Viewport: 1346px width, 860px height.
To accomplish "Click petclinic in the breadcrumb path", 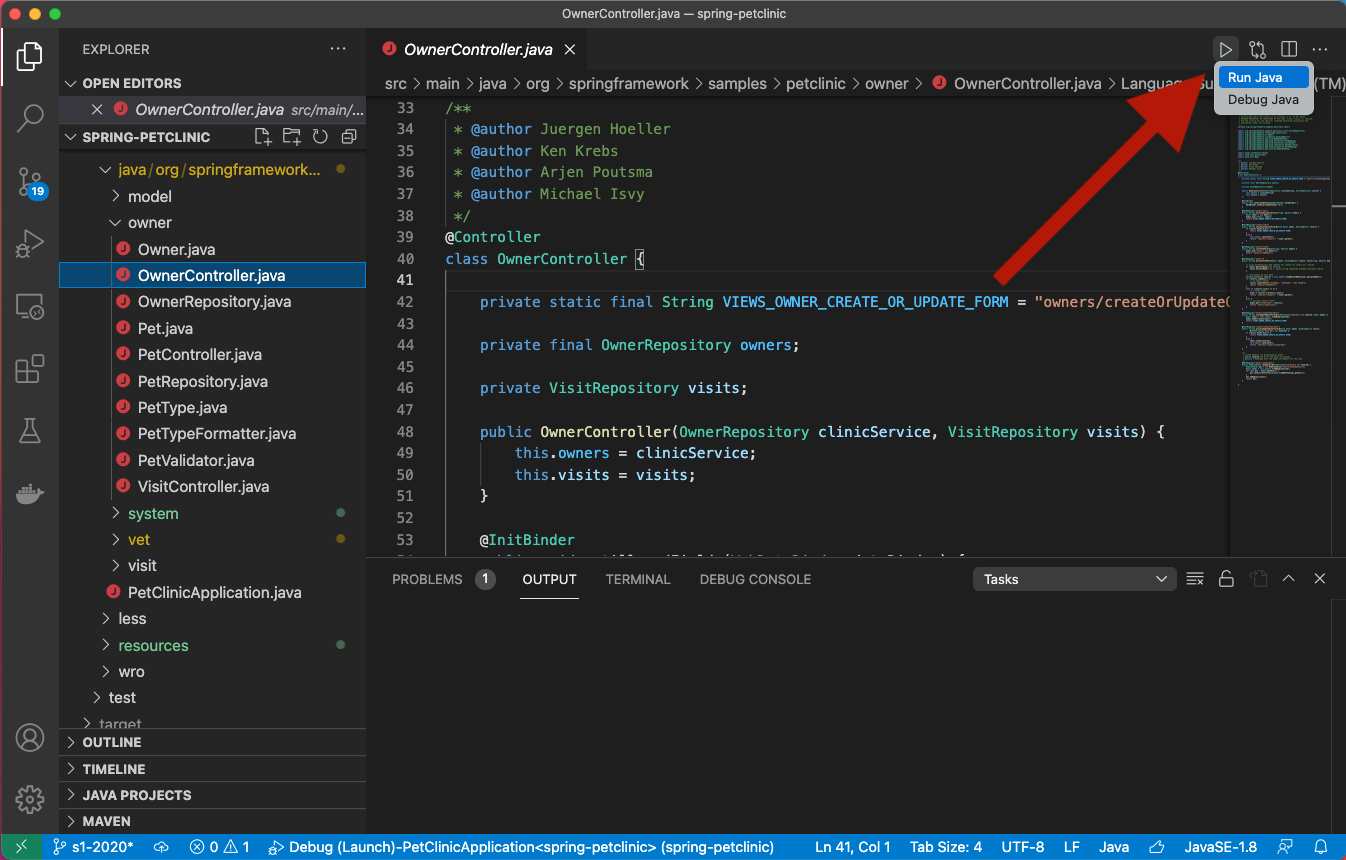I will pyautogui.click(x=817, y=84).
